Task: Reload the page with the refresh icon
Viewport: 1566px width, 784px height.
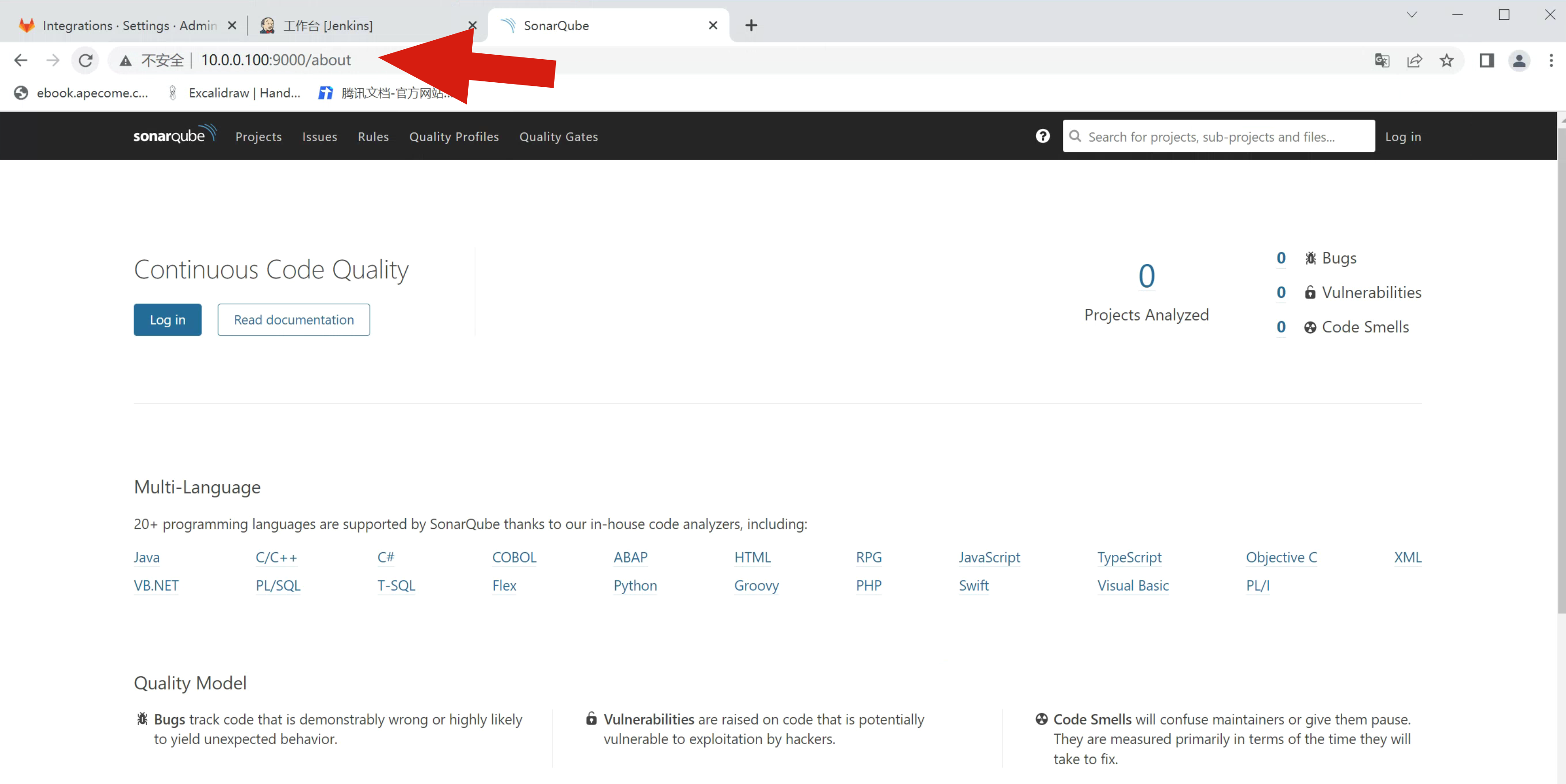Action: coord(85,60)
